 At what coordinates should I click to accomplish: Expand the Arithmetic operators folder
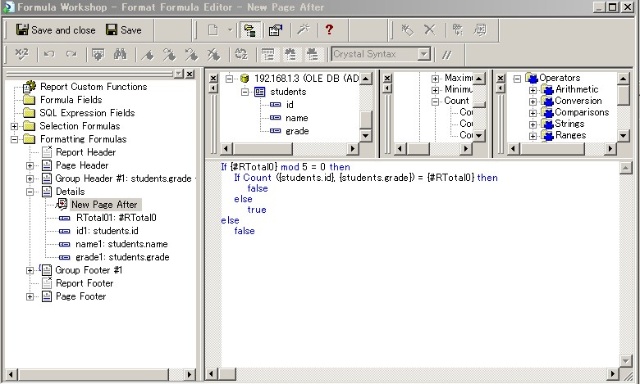coord(533,90)
